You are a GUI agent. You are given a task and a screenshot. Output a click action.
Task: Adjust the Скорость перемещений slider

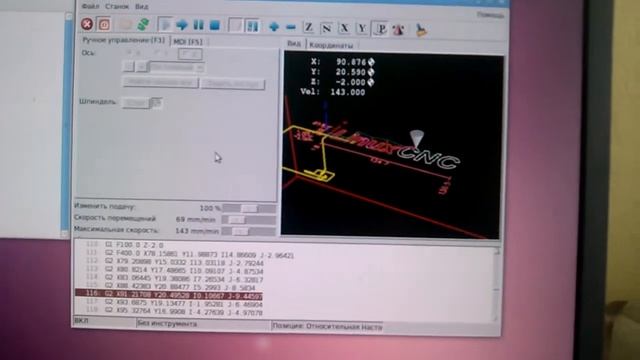[x=249, y=220]
